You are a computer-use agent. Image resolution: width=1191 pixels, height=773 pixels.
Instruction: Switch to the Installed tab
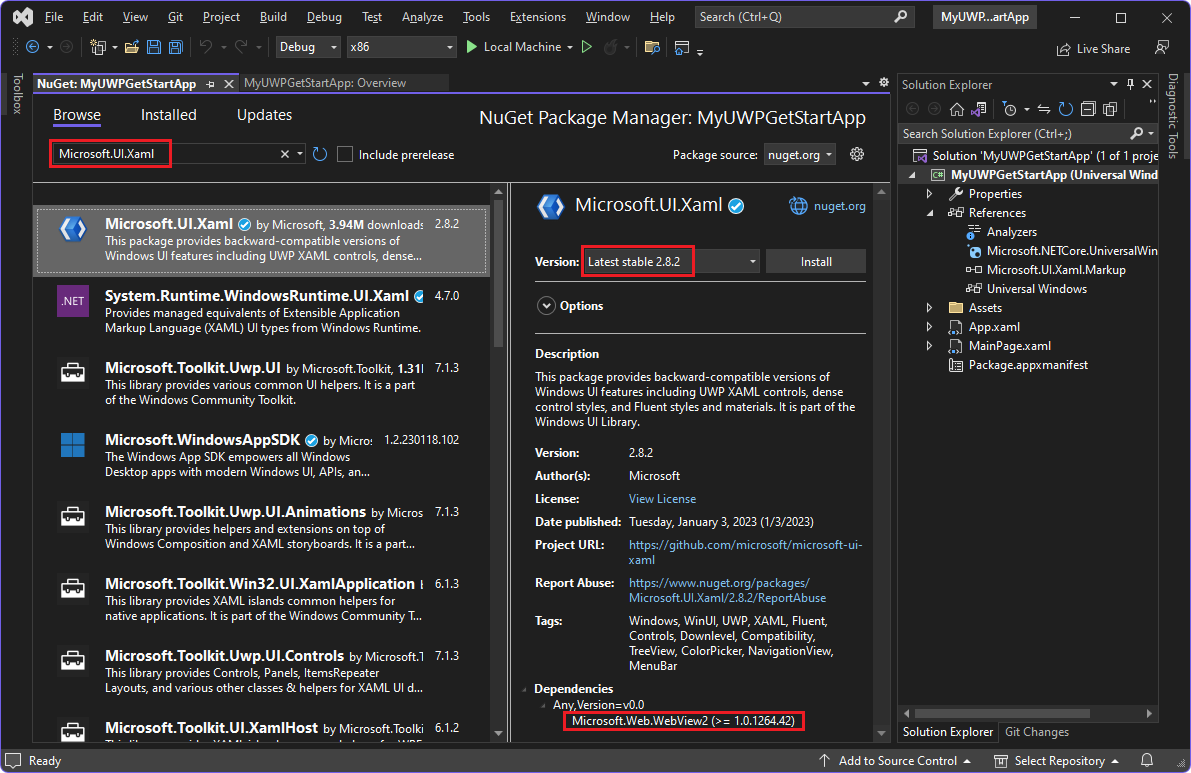(168, 114)
